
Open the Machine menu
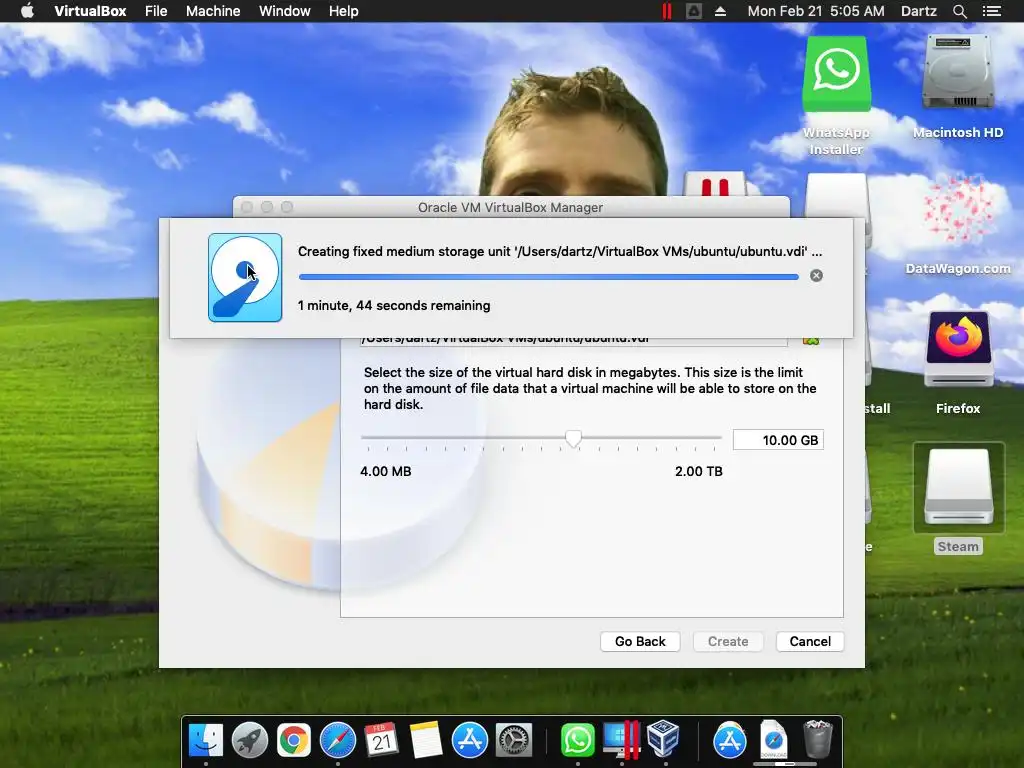click(213, 11)
